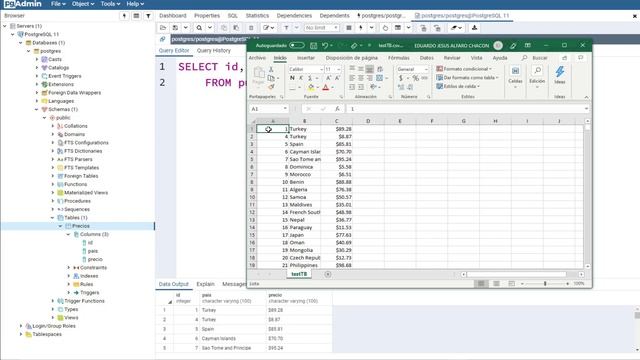The image size is (640, 360).
Task: Select the Materialized Views tree node
Action: click(x=86, y=193)
